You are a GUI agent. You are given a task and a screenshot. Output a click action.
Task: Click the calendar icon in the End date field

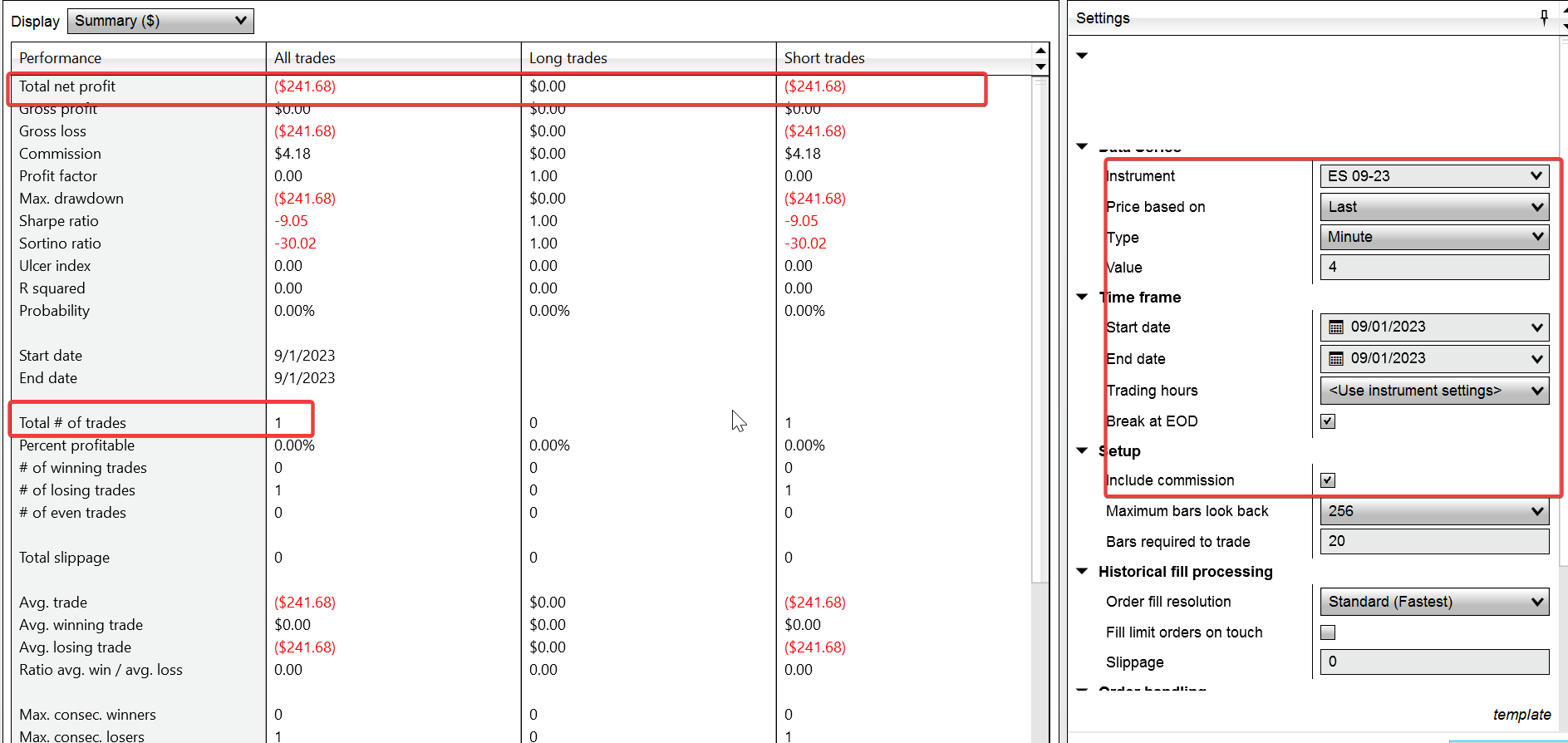tap(1336, 359)
